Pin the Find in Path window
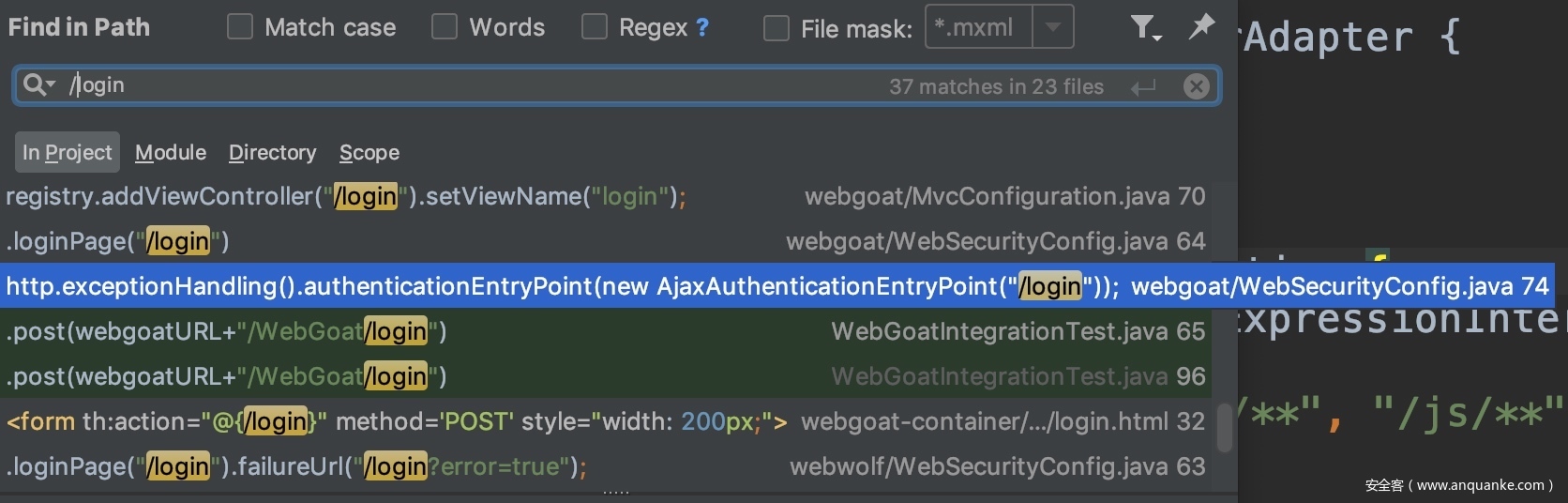The image size is (1568, 503). click(1201, 26)
